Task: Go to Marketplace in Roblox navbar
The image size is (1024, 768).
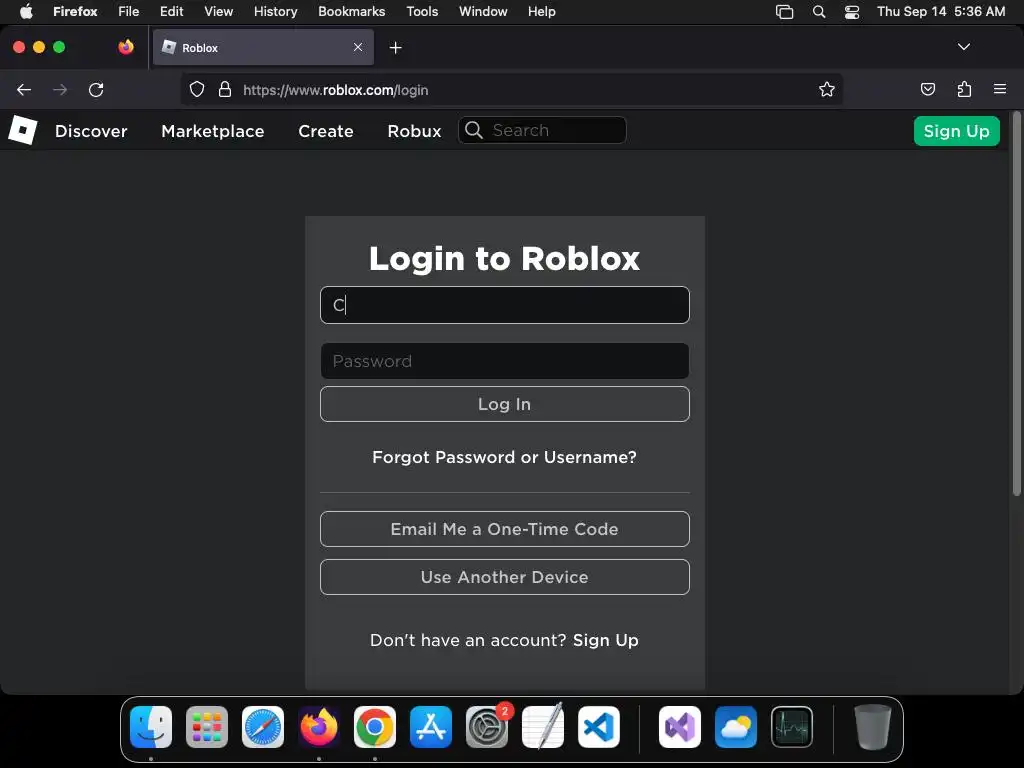Action: click(213, 131)
